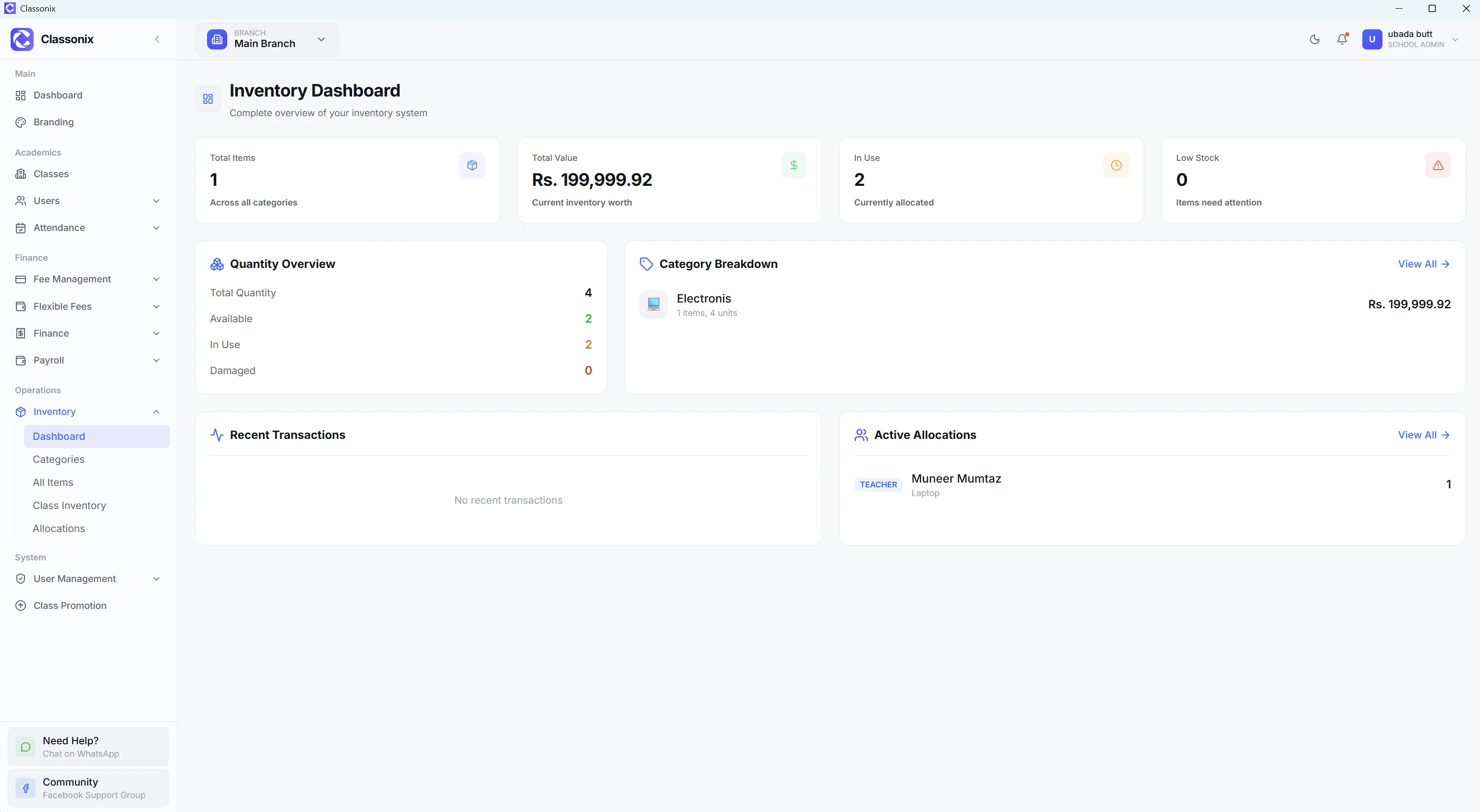Click the Main Branch building icon

(217, 39)
